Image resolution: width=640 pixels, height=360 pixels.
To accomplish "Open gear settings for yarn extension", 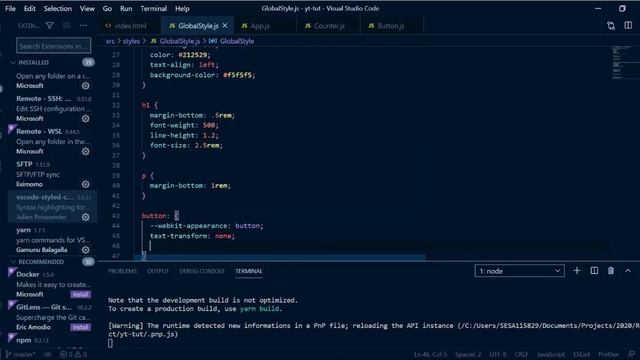I will (x=85, y=249).
